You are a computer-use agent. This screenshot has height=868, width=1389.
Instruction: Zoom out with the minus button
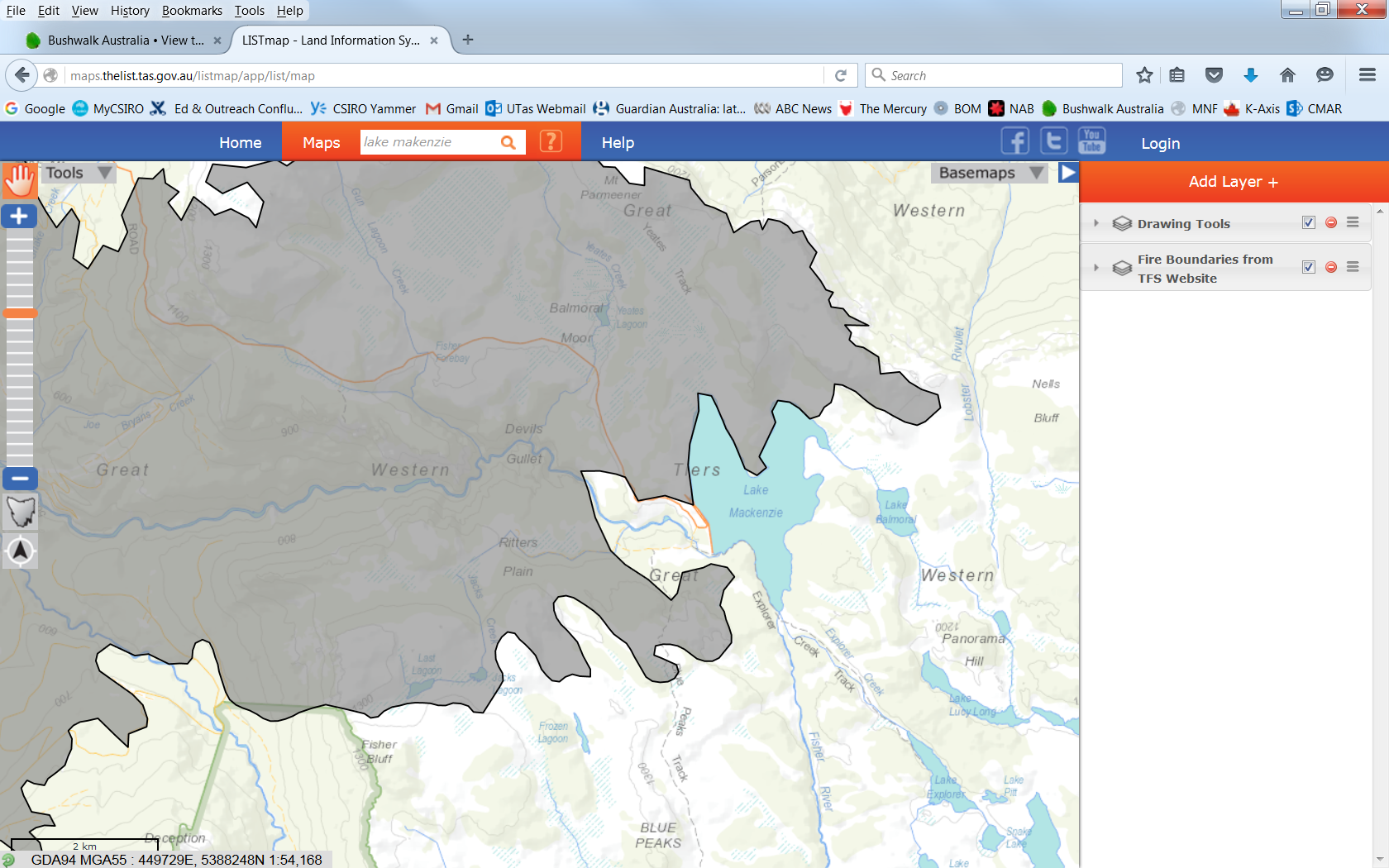click(19, 479)
